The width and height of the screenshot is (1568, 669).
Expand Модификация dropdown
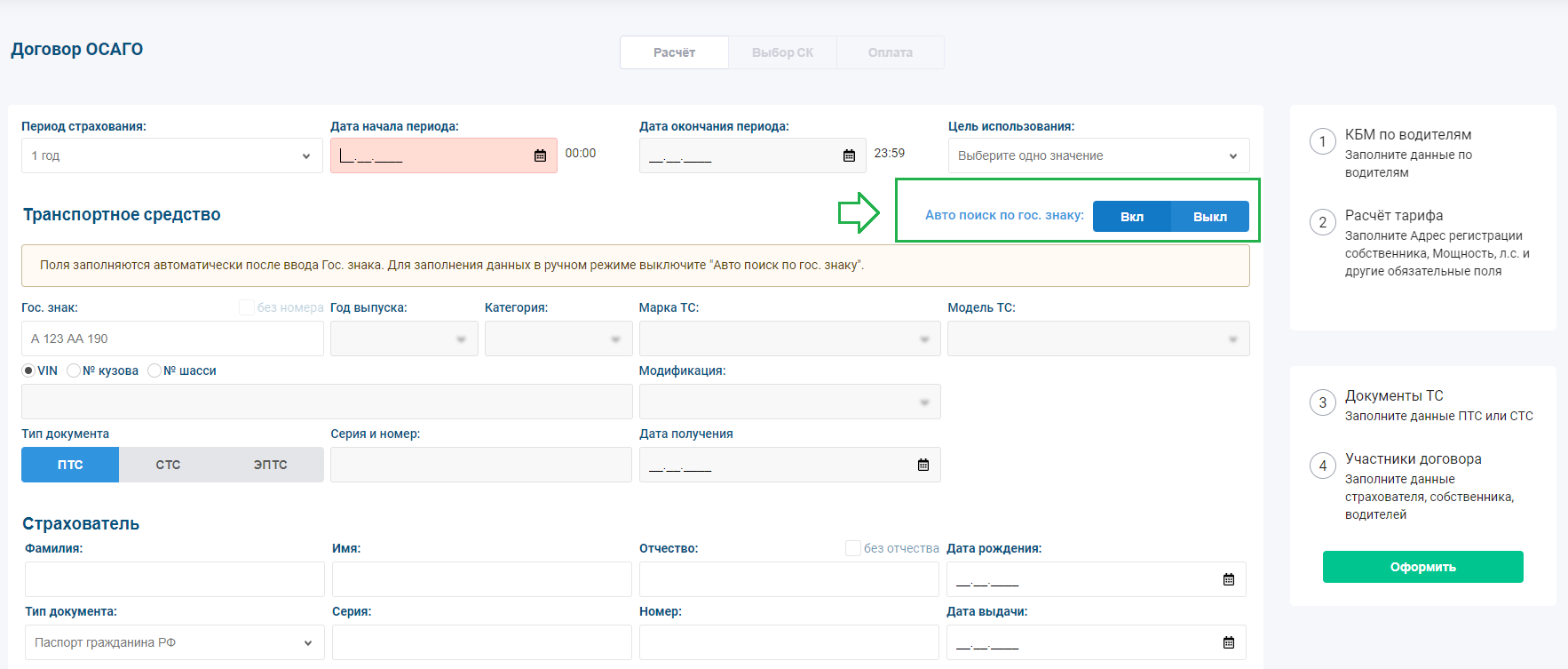[790, 402]
